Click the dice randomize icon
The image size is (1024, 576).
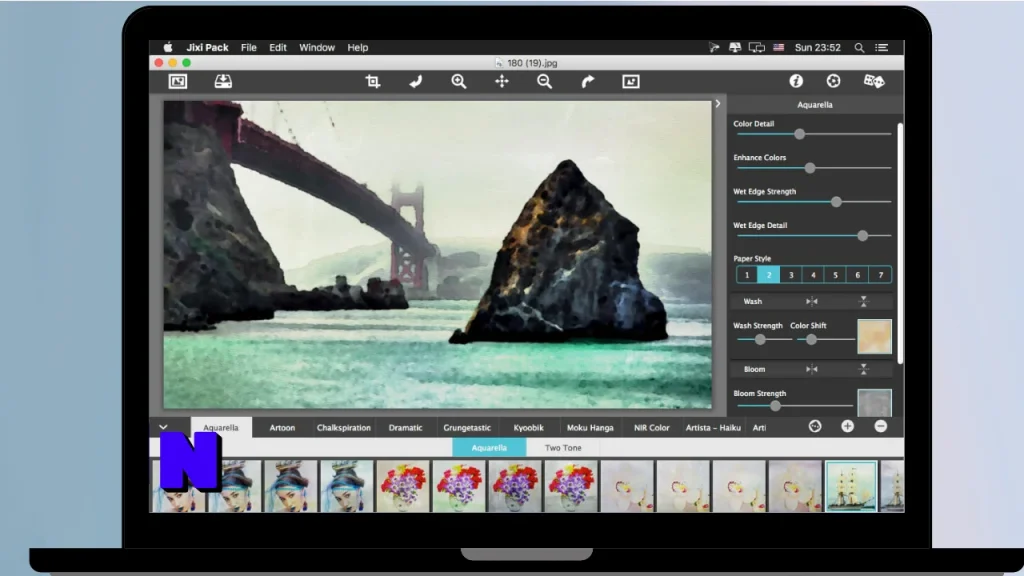point(874,81)
